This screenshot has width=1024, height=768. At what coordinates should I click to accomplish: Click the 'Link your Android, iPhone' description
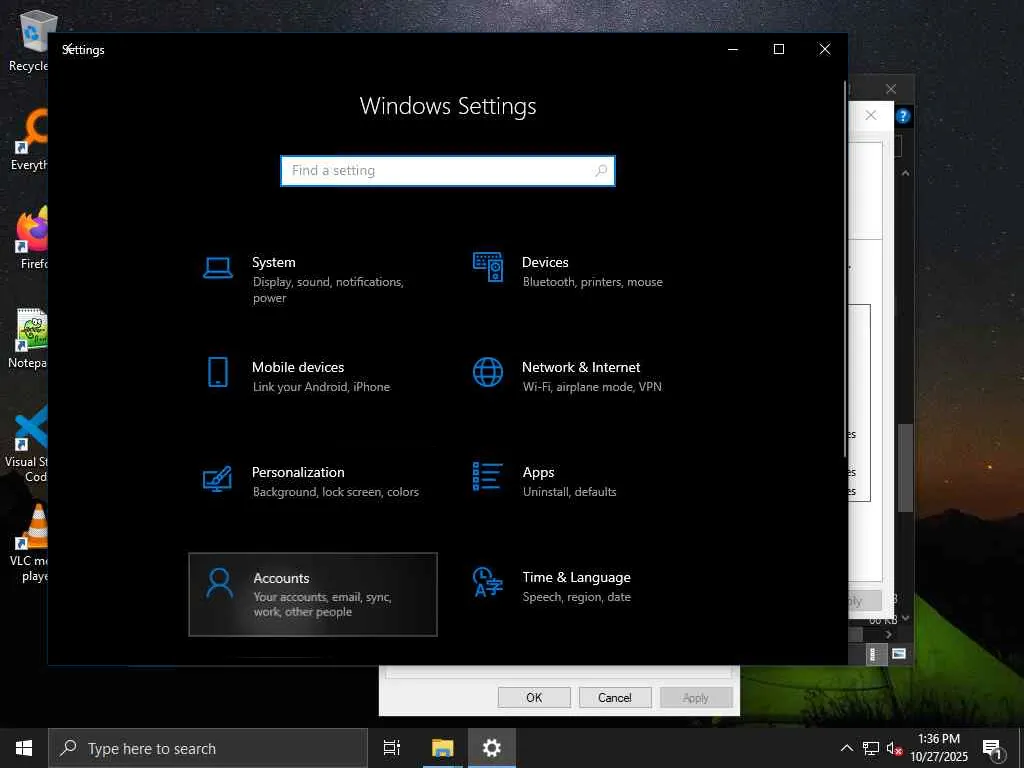321,387
